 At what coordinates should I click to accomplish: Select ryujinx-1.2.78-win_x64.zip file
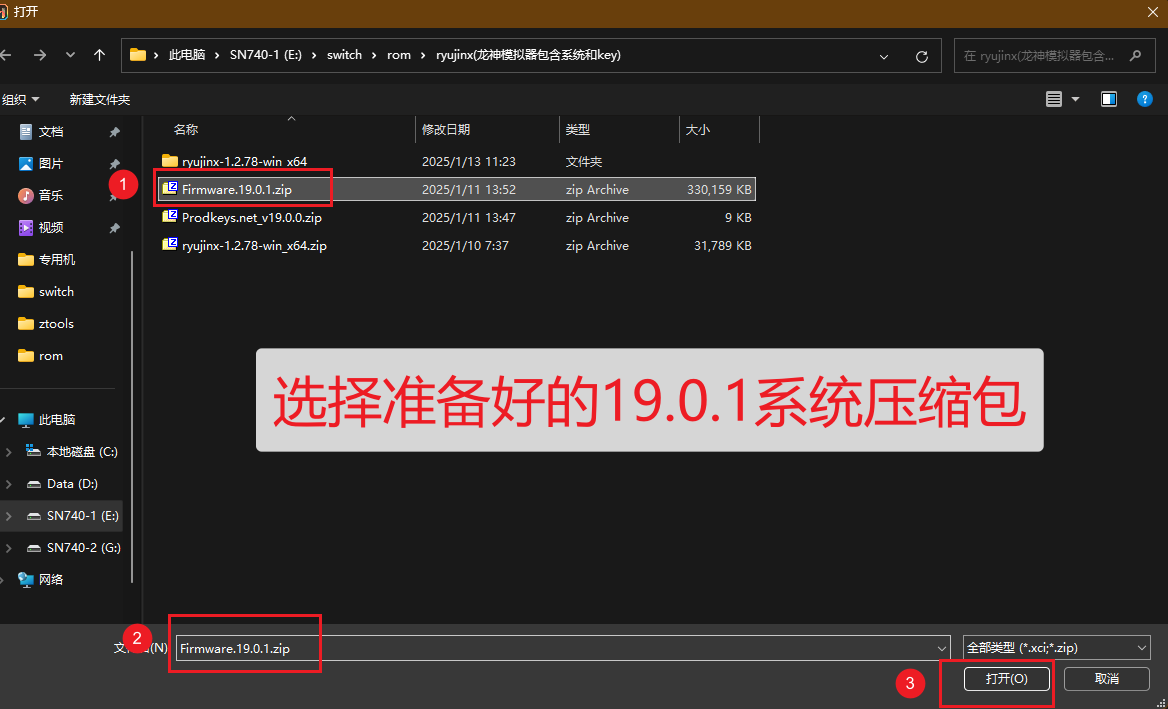[x=457, y=246]
